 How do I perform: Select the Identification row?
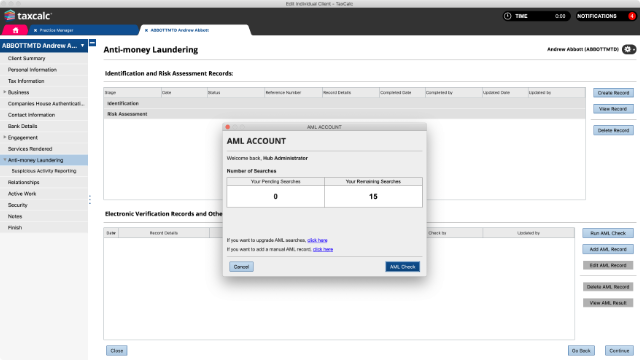[344, 103]
